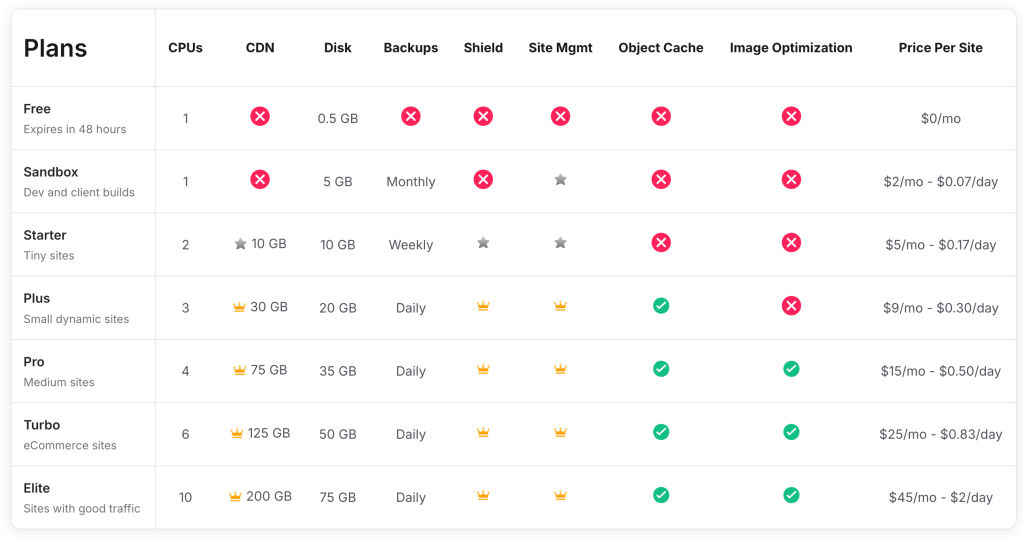Click the Plans table heading

(55, 48)
